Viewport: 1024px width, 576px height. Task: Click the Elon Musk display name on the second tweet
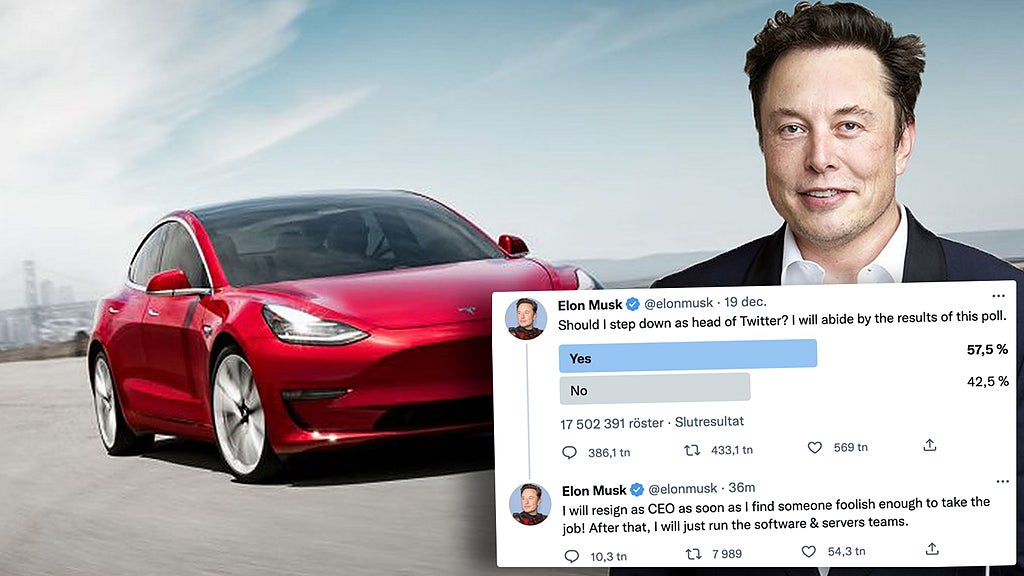tap(594, 490)
